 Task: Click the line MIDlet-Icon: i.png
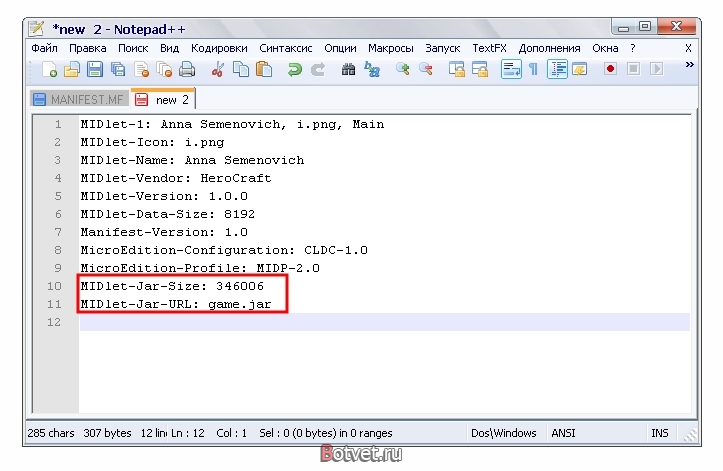tap(152, 143)
